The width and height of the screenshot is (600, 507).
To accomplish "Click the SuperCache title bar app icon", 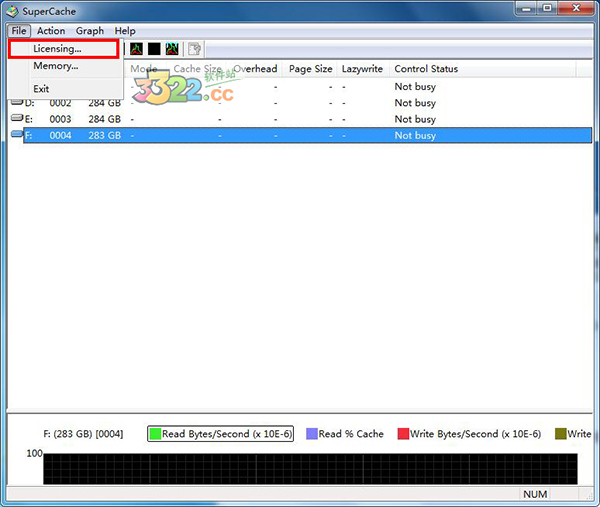I will [x=12, y=11].
